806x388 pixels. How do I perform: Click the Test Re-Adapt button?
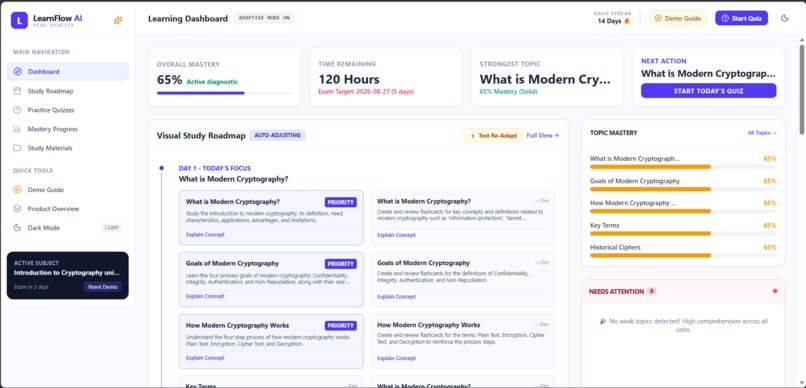(493, 136)
